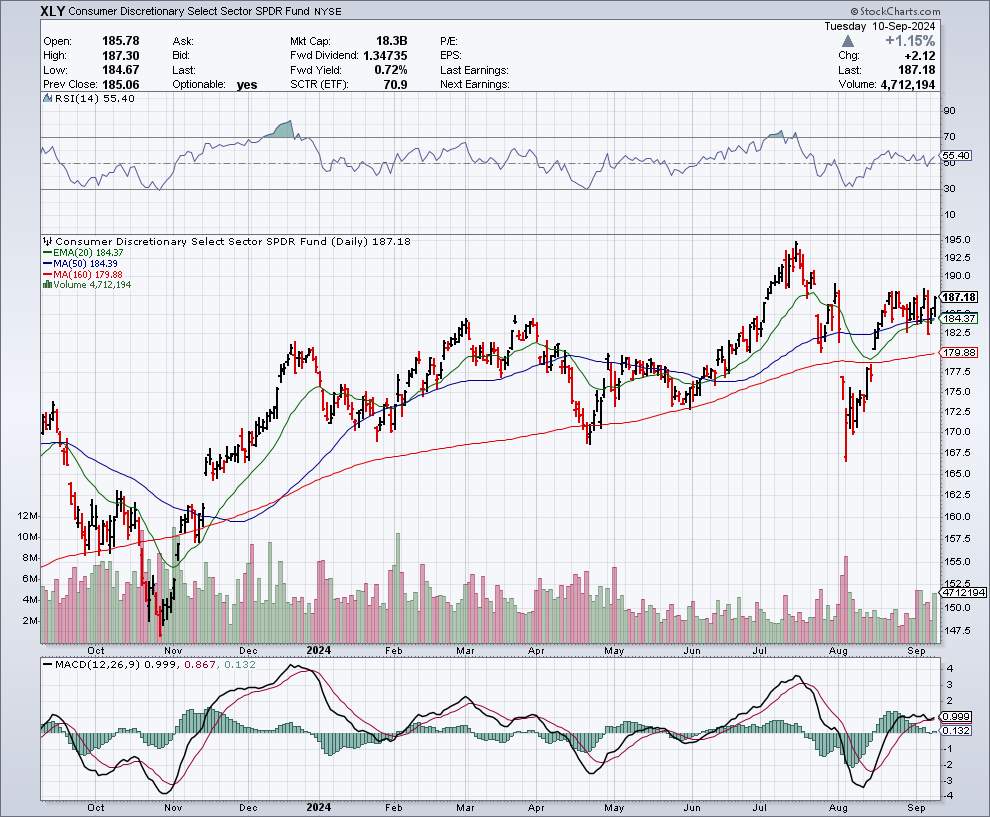
Task: Click the Prev Close value 185.06
Action: point(121,85)
